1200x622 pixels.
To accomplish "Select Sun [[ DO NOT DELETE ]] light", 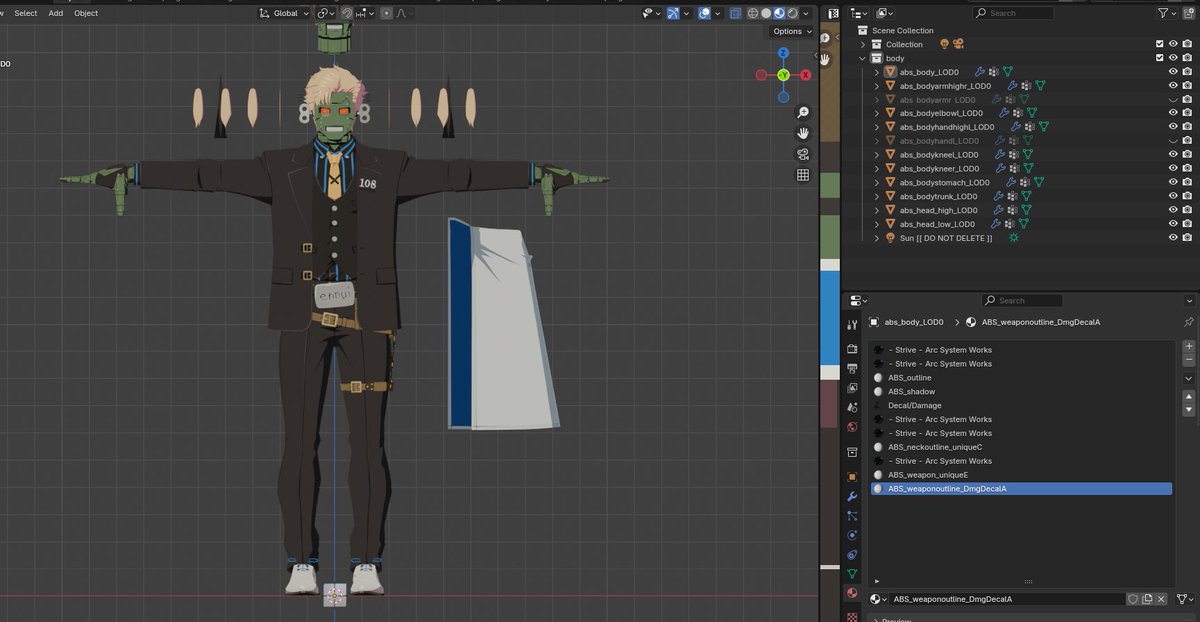I will click(945, 238).
